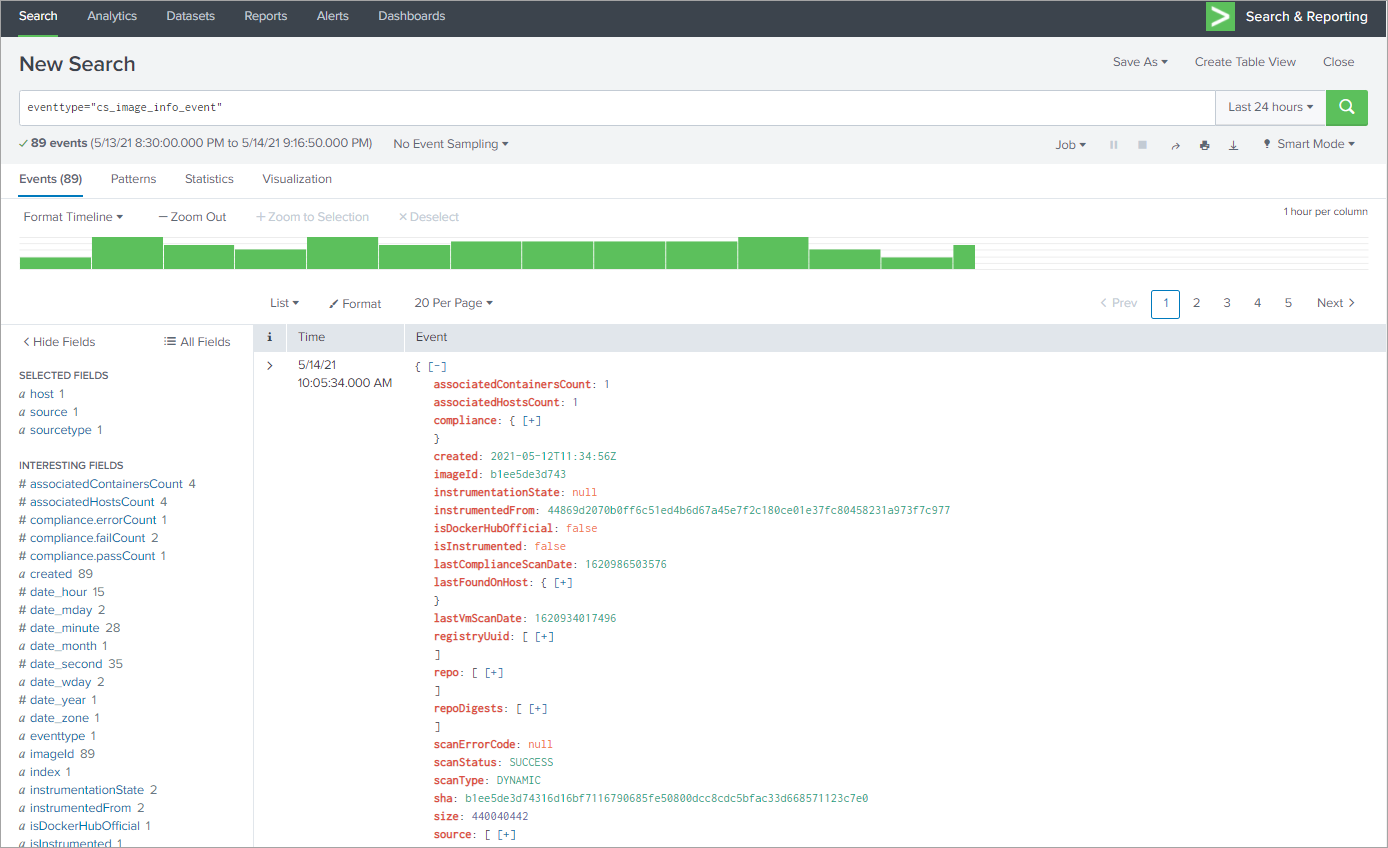
Task: Pause the running search job
Action: [x=1113, y=143]
